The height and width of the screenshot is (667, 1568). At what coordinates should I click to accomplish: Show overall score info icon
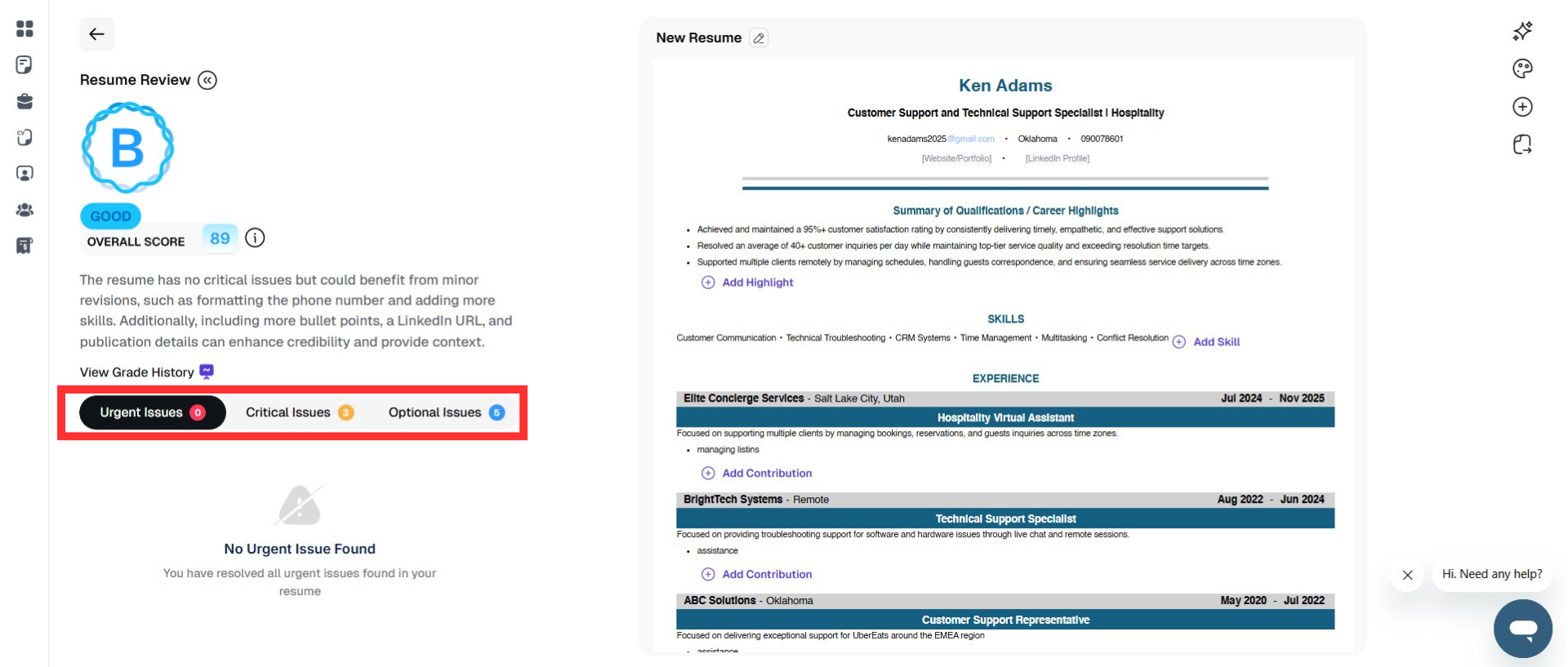tap(255, 238)
